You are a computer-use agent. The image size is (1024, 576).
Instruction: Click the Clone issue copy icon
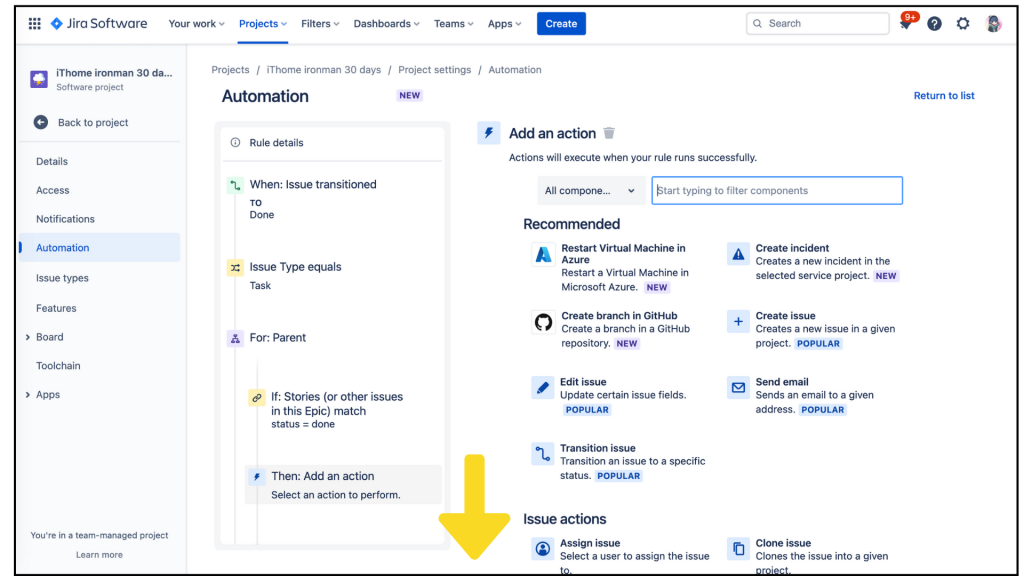click(738, 549)
